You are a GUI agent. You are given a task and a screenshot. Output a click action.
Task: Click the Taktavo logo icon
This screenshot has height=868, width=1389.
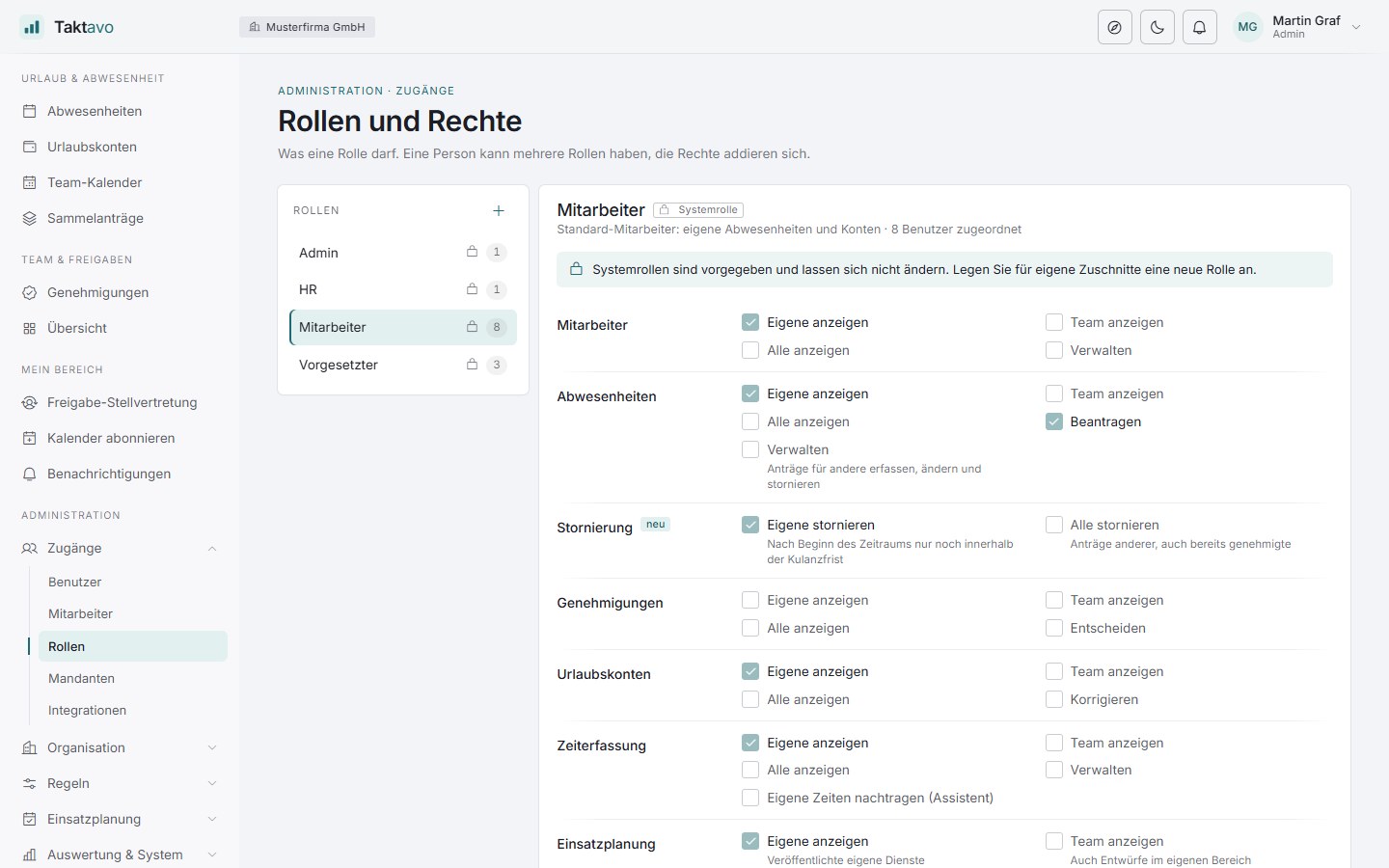coord(32,27)
